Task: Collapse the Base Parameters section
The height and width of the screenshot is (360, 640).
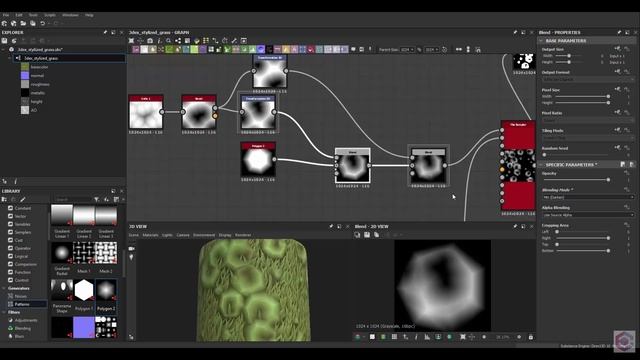Action: [541, 41]
